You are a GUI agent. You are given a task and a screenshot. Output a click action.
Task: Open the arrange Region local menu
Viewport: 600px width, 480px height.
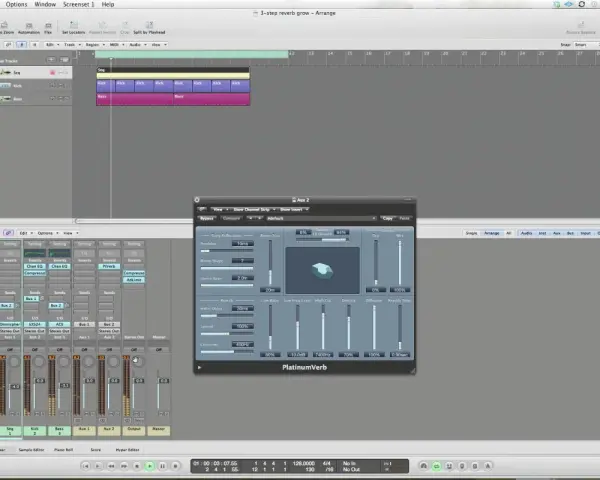95,45
